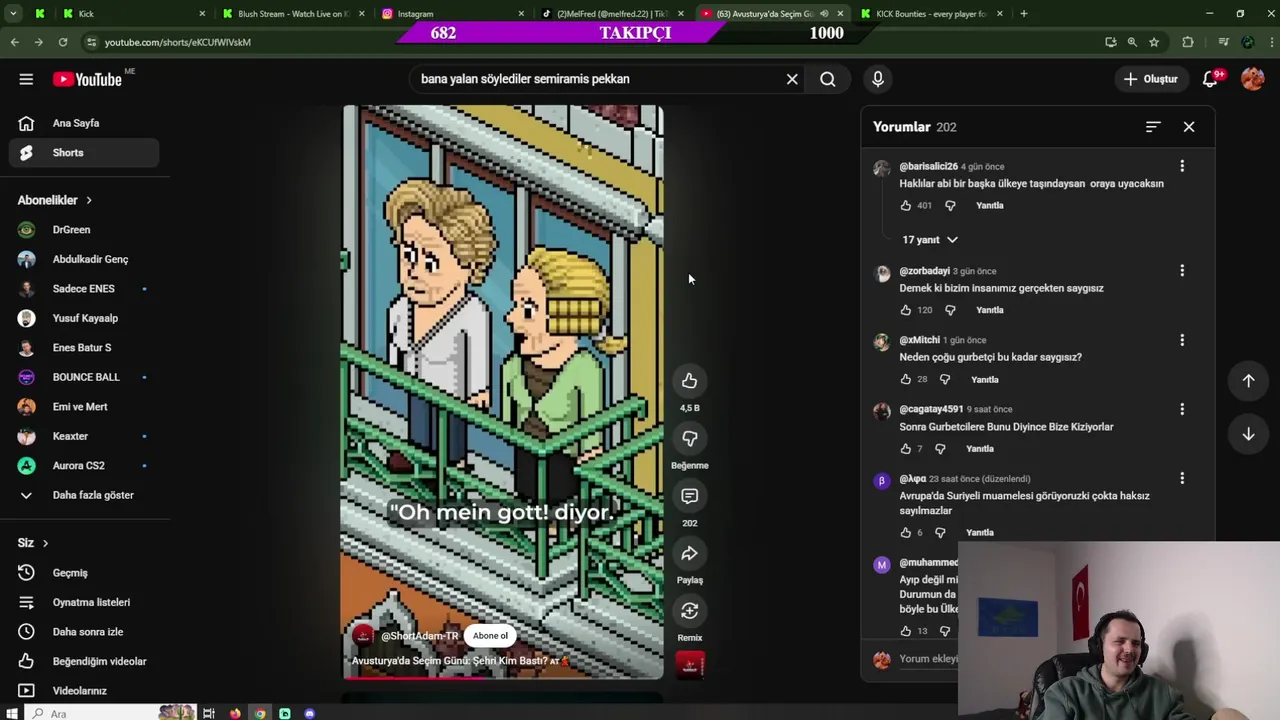1280x720 pixels.
Task: Close the Yorumlar comments panel
Action: pyautogui.click(x=1189, y=127)
